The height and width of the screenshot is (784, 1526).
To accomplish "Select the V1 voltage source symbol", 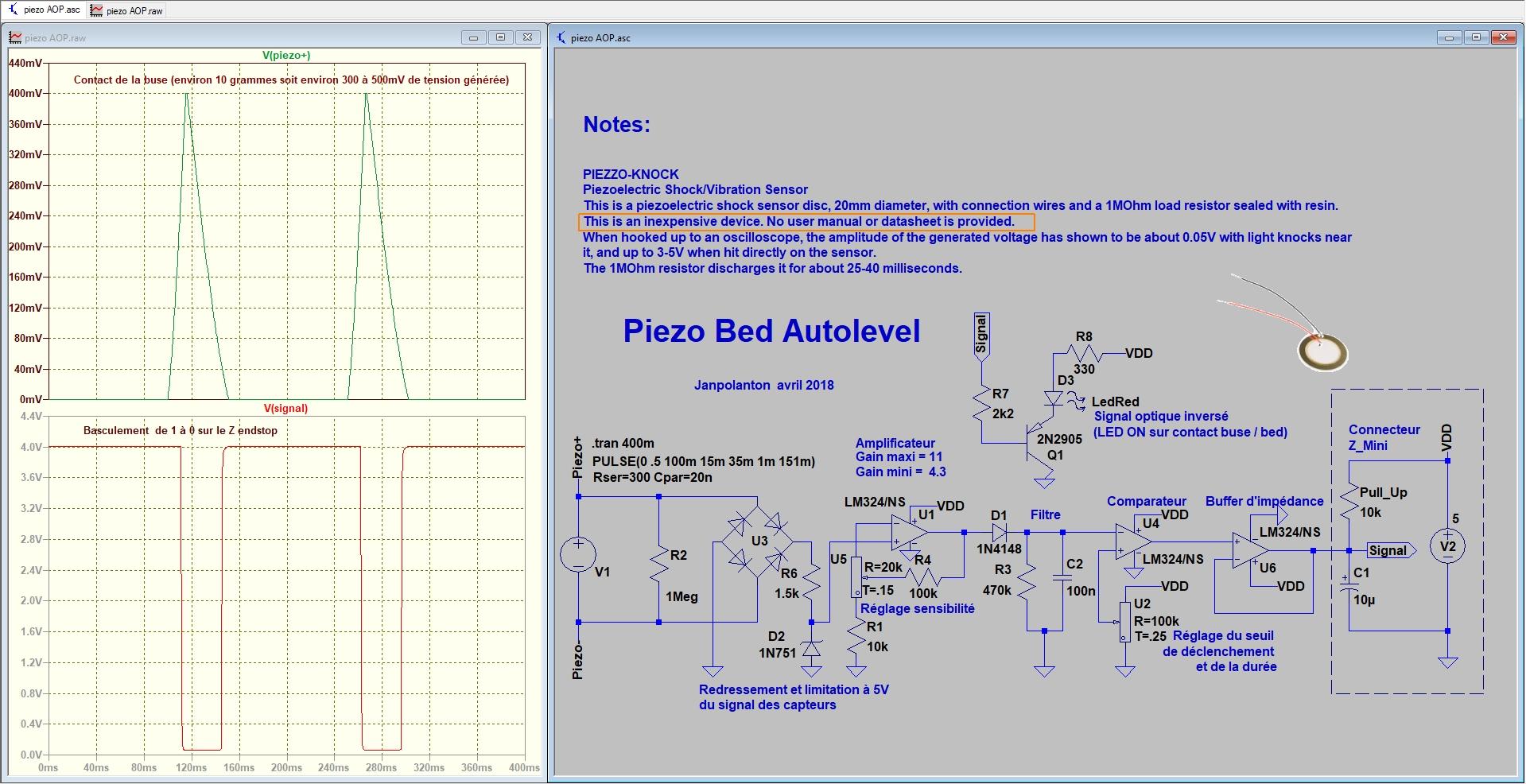I will (578, 554).
